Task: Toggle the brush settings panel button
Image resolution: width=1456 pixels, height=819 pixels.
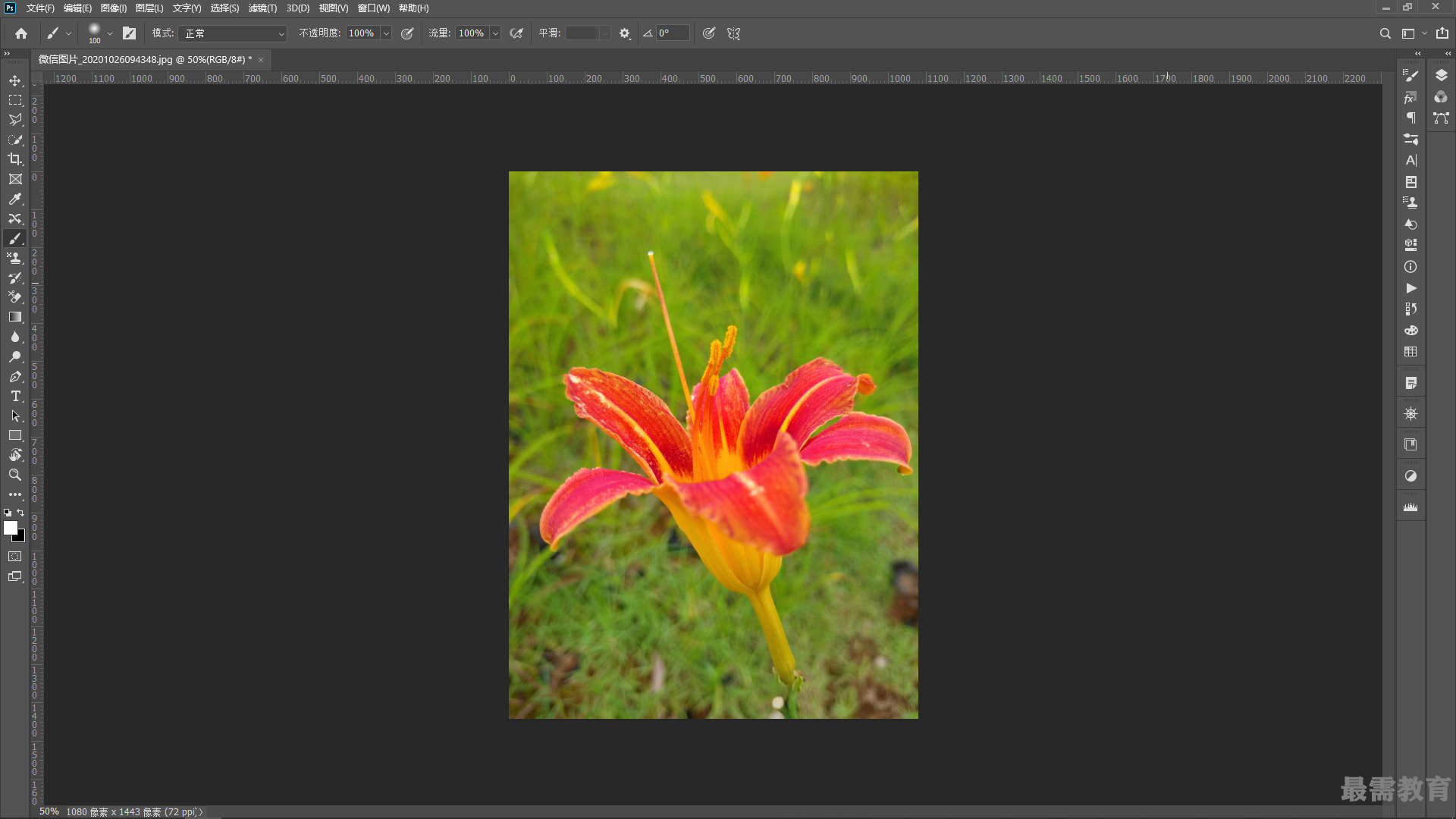Action: (129, 33)
